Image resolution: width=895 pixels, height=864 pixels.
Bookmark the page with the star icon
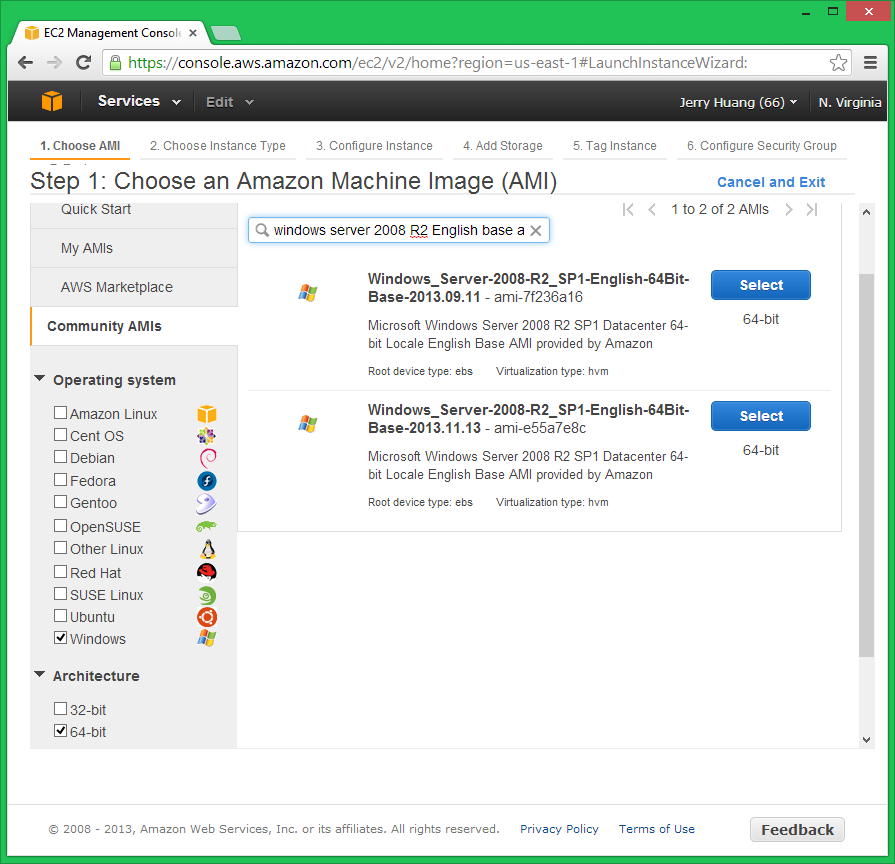[x=838, y=62]
